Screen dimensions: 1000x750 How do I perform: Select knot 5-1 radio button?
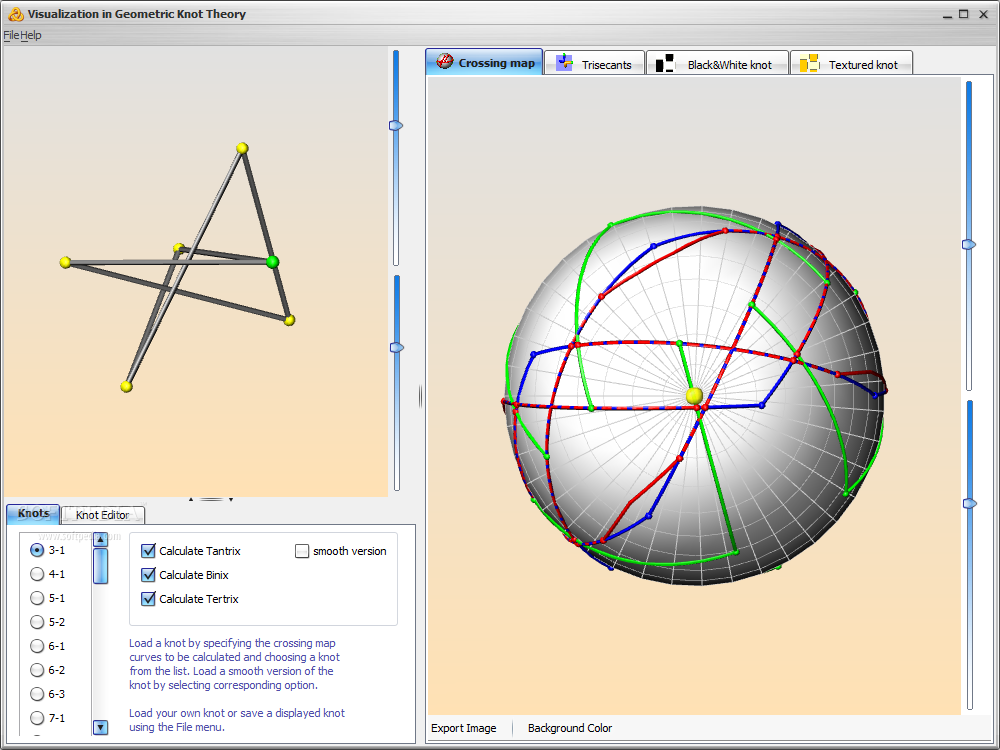click(37, 598)
